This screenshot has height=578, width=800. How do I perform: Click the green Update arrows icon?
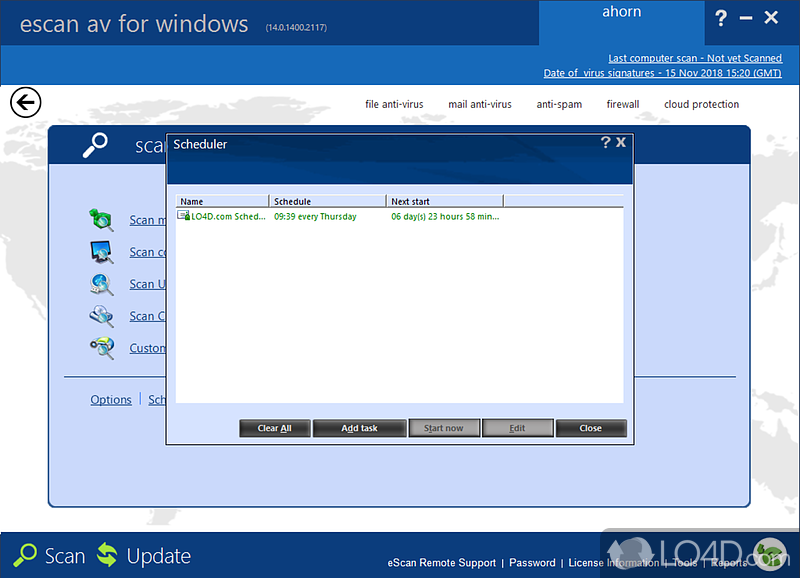(x=107, y=555)
